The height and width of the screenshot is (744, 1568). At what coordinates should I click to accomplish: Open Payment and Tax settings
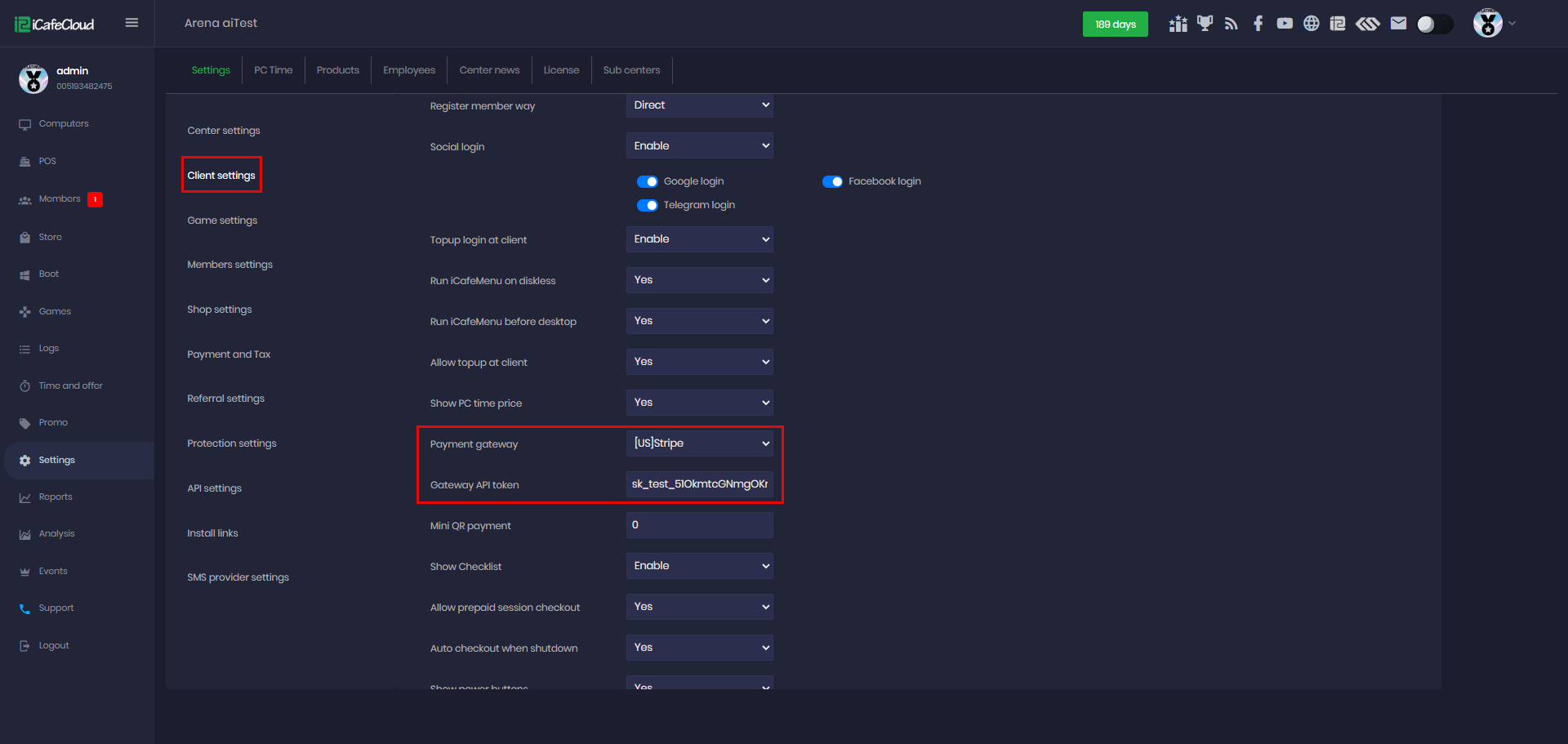click(229, 354)
